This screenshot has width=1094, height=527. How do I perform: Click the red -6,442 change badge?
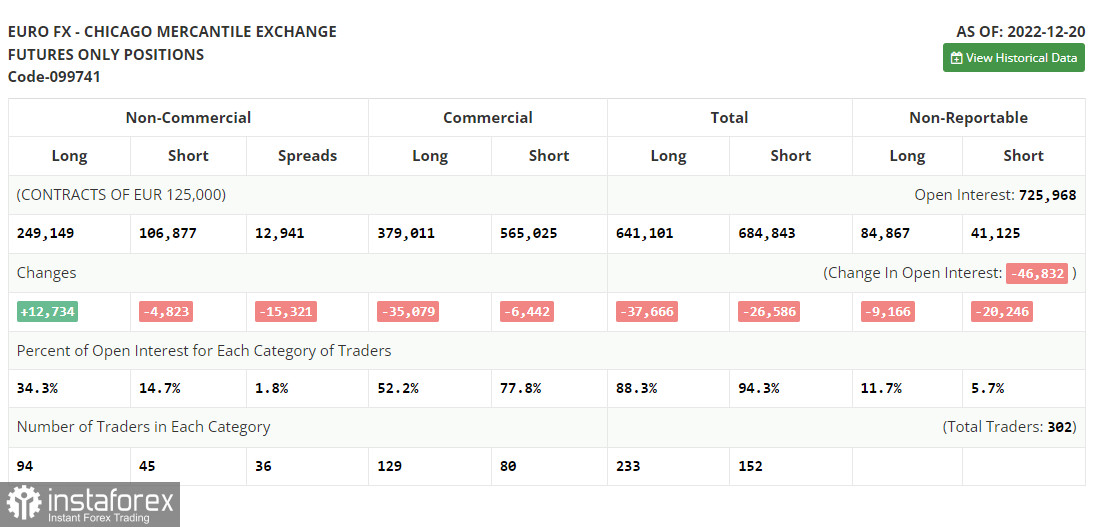tap(527, 312)
